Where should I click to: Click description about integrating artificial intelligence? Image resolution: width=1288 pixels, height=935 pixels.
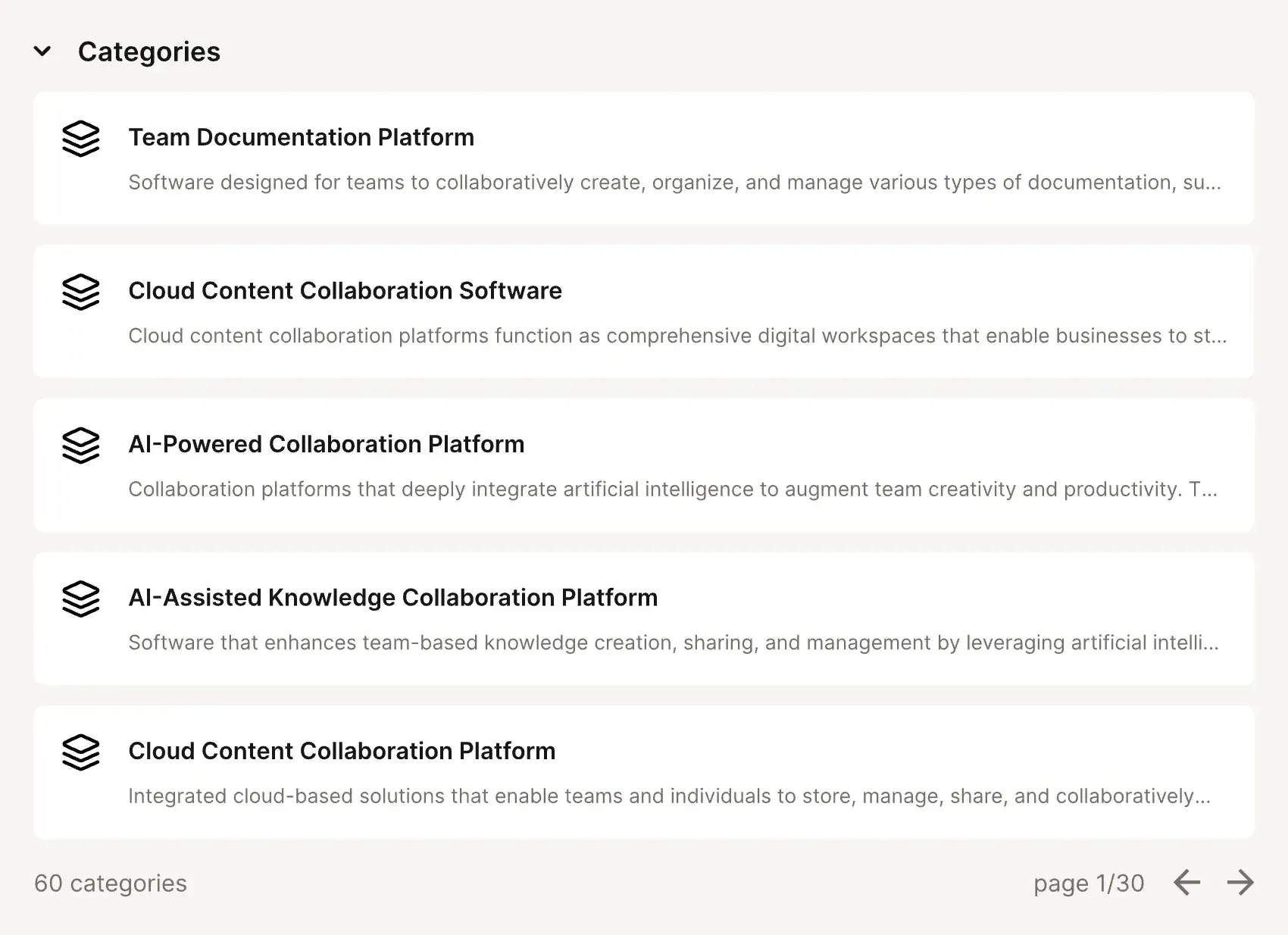point(672,489)
